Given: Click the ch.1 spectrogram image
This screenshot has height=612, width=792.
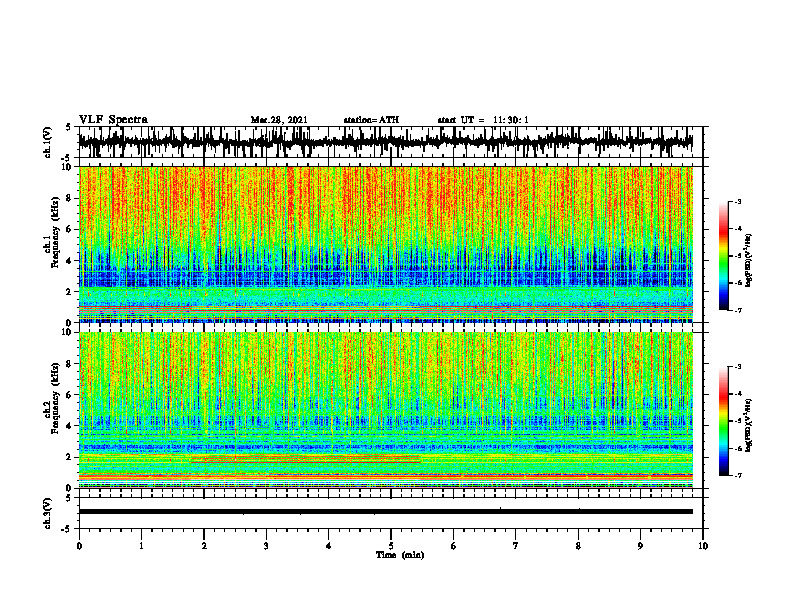Looking at the screenshot, I should (386, 244).
